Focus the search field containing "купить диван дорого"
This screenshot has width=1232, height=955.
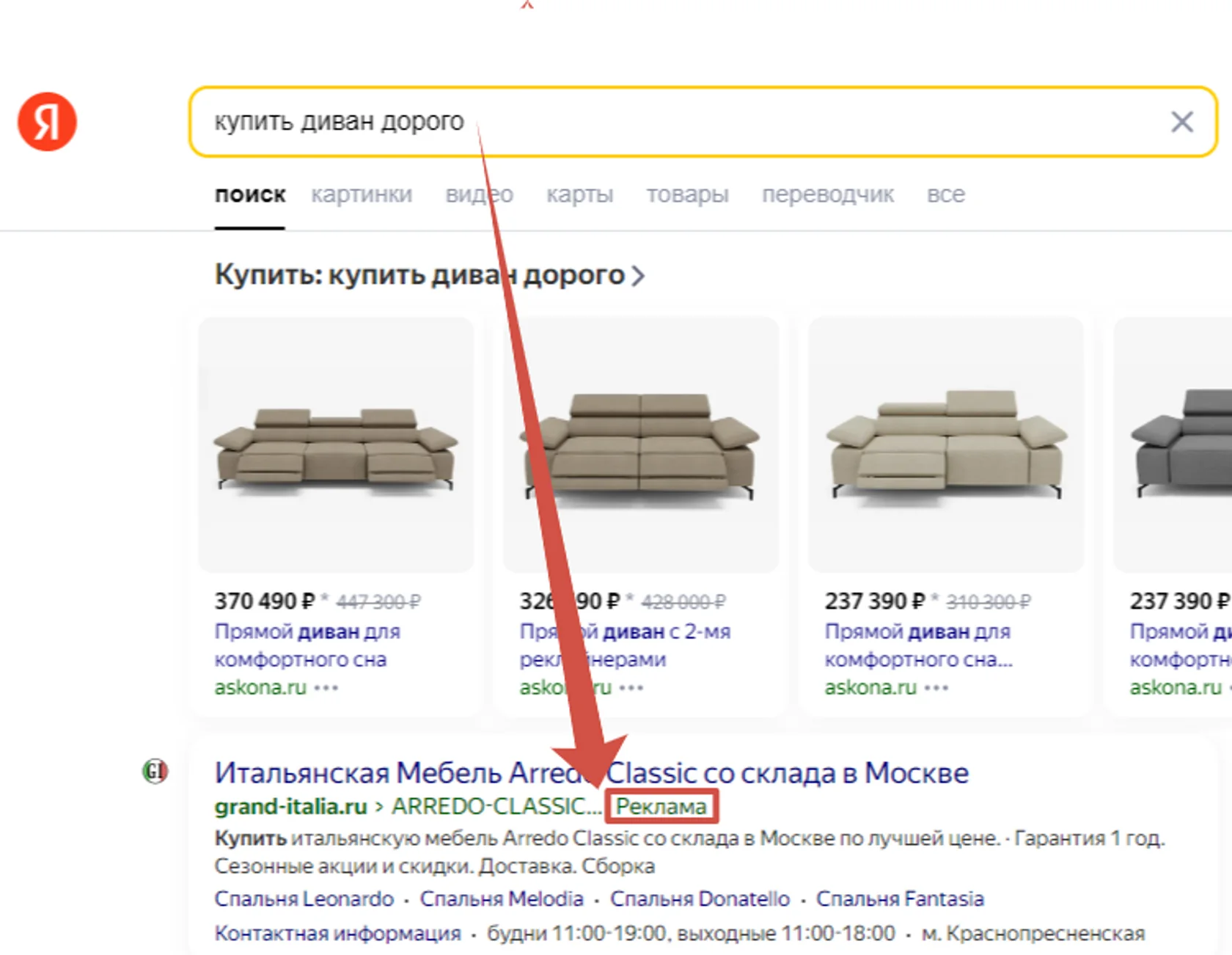pyautogui.click(x=703, y=122)
